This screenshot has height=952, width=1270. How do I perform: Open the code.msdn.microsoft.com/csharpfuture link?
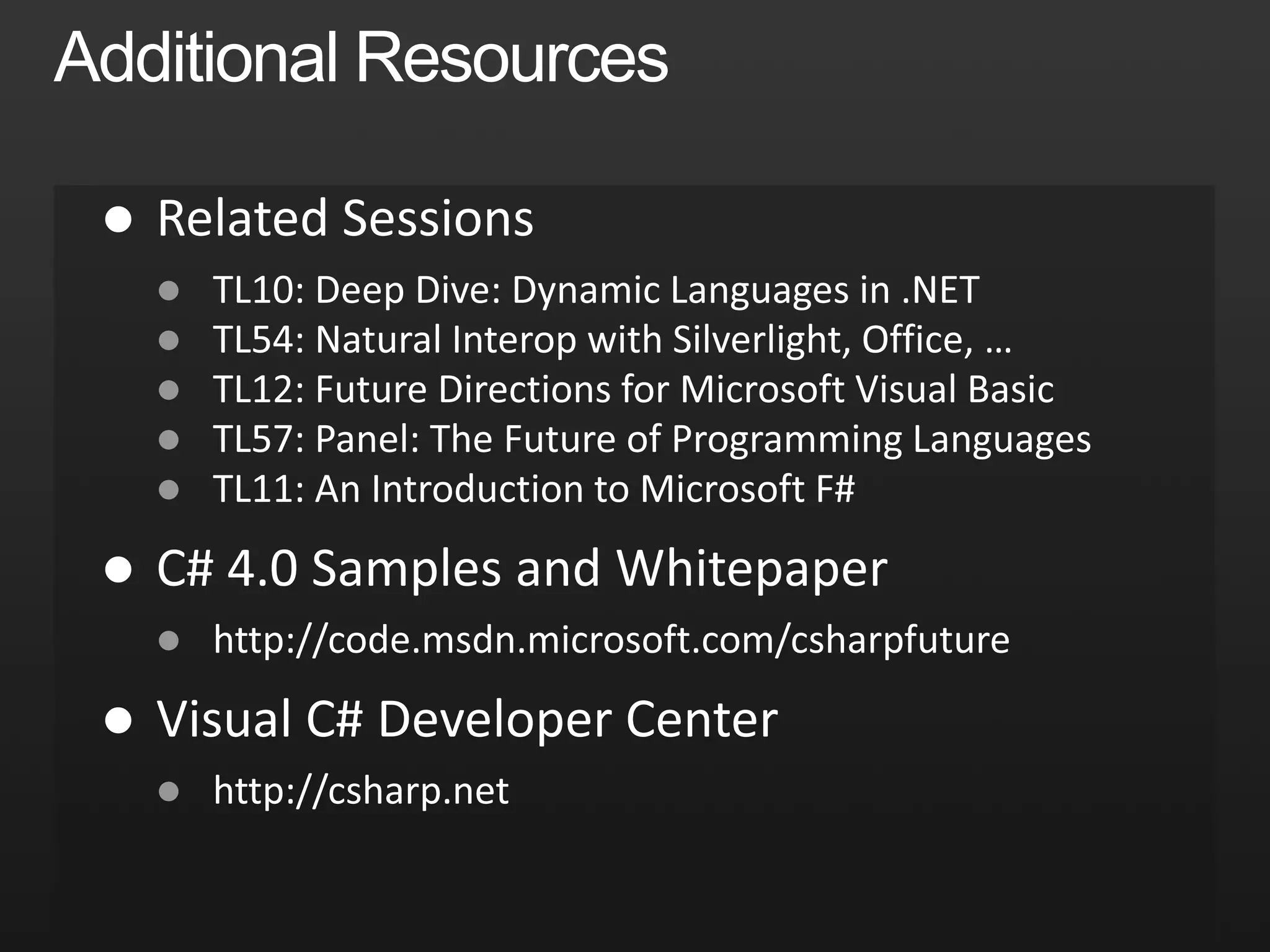611,640
